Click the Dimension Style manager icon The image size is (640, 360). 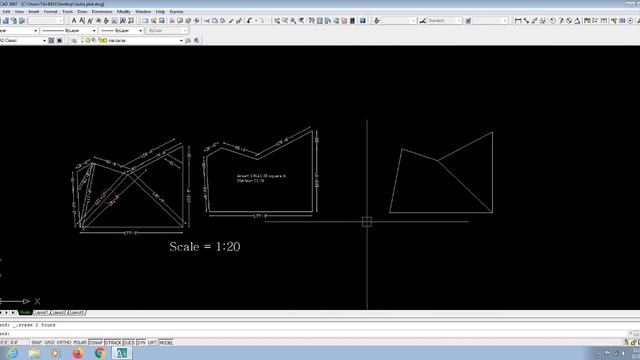click(x=423, y=21)
